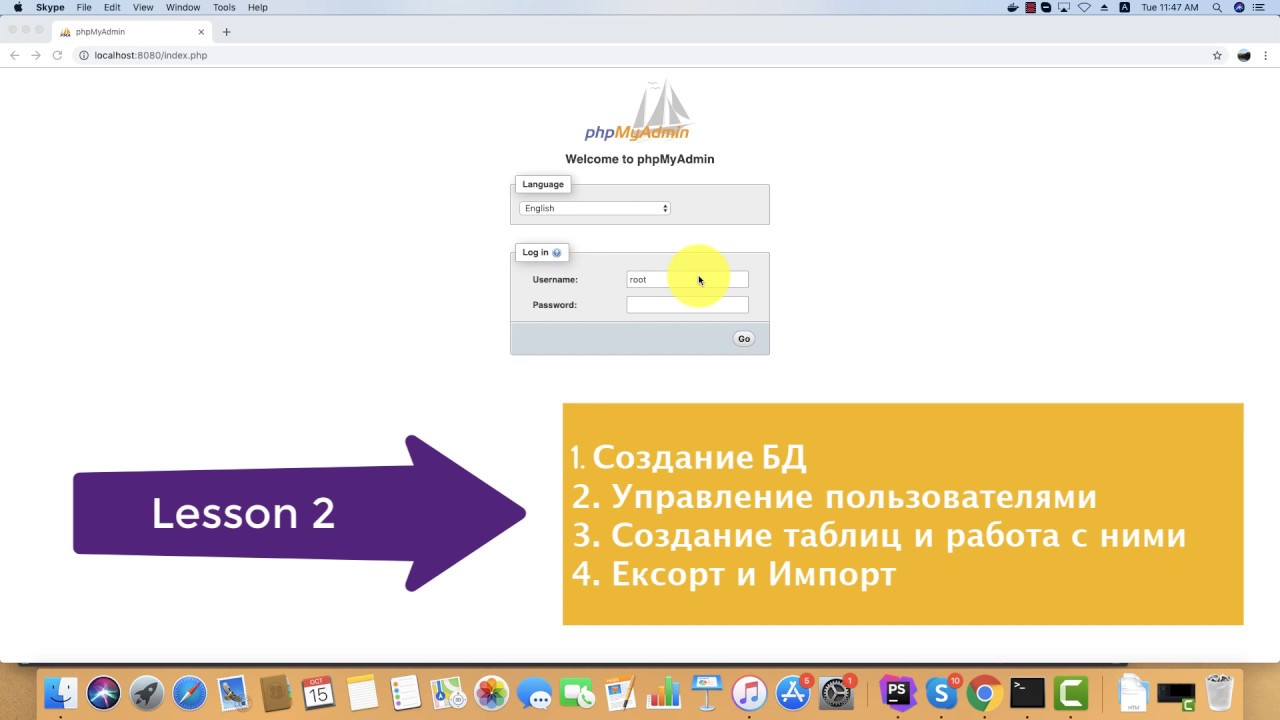1280x720 pixels.
Task: Click the Go login button
Action: [744, 339]
